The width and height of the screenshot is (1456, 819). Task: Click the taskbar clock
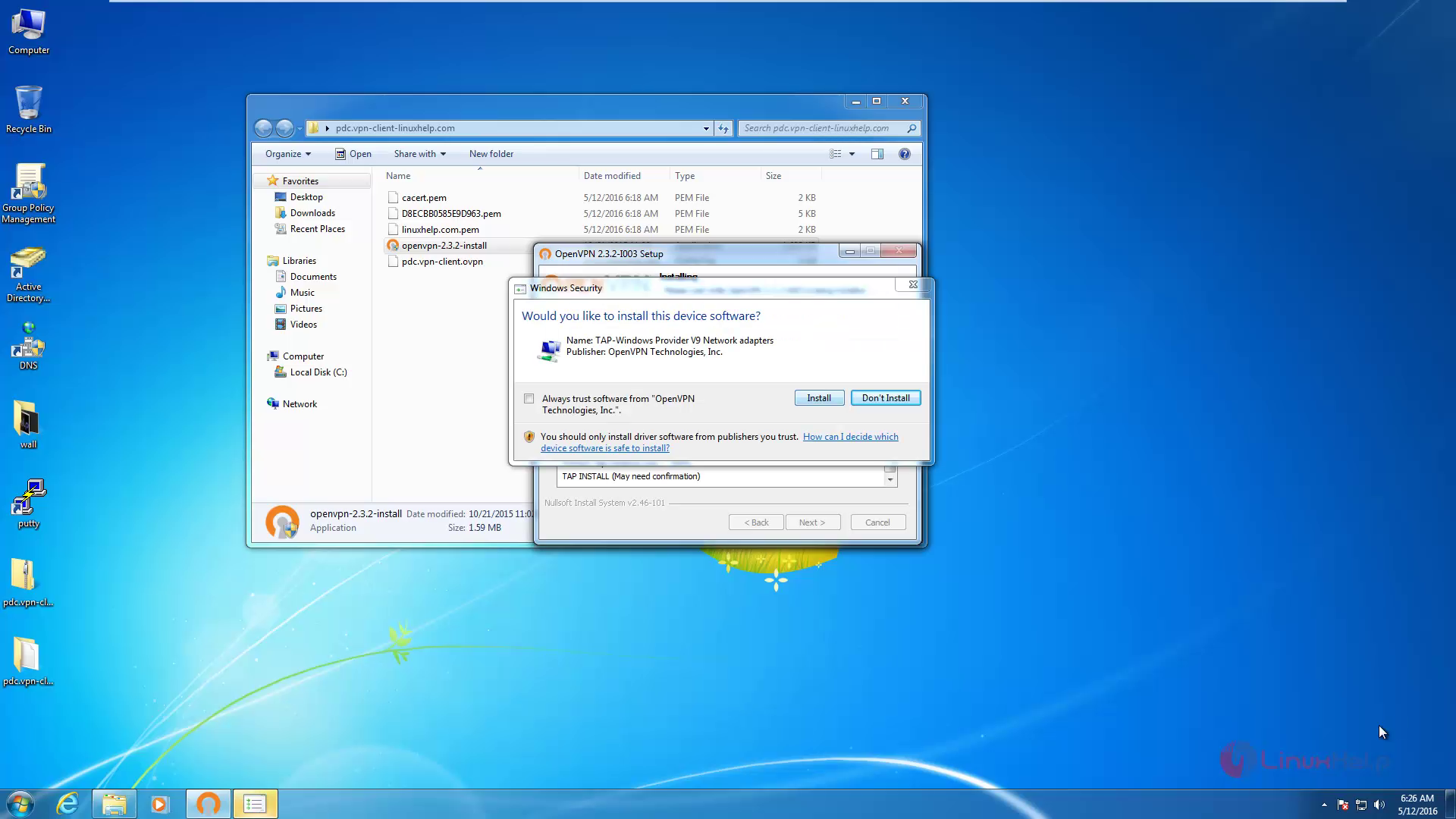1417,805
